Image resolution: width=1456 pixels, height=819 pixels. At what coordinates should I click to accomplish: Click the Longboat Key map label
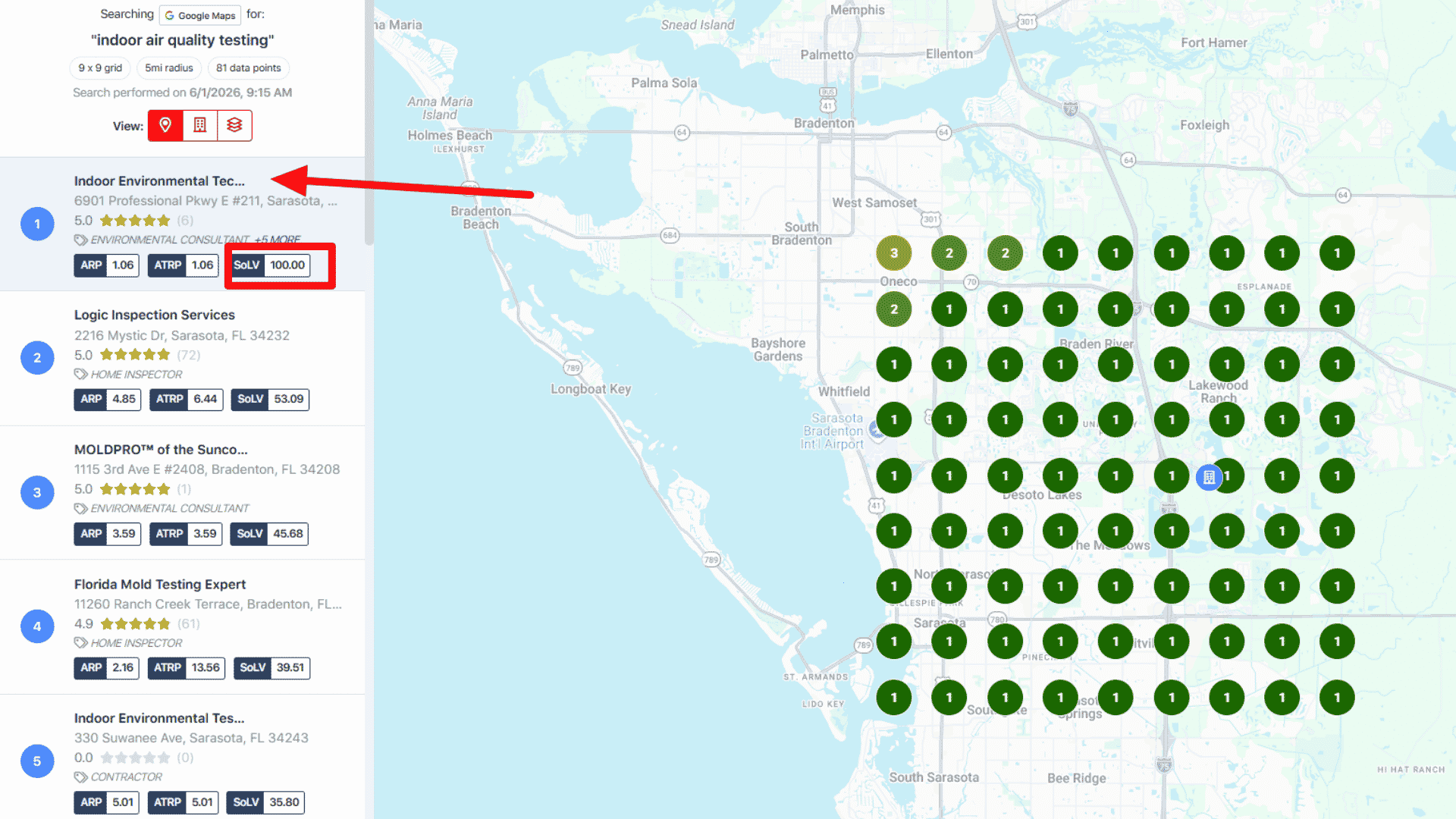pos(591,389)
